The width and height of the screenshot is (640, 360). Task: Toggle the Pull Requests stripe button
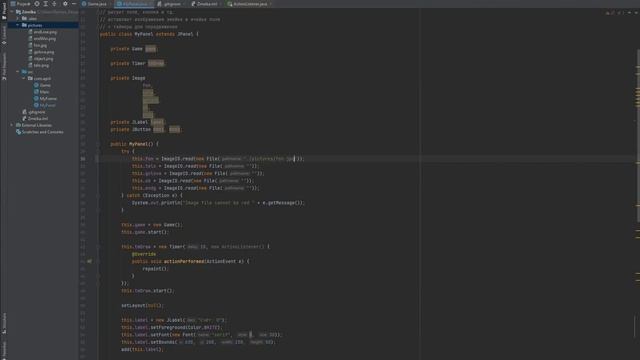pyautogui.click(x=4, y=67)
